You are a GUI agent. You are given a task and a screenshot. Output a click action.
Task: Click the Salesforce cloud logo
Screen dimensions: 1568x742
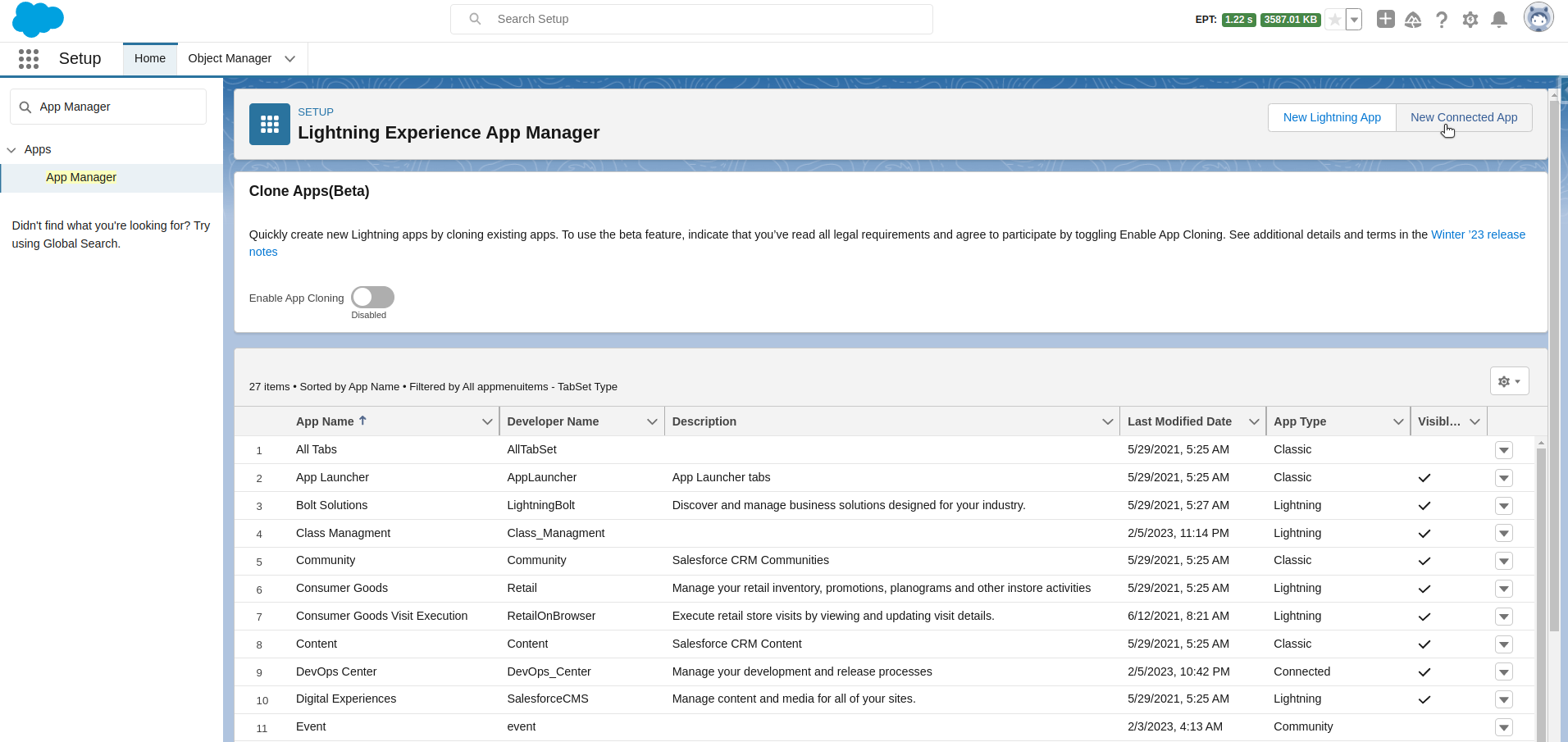pyautogui.click(x=38, y=19)
